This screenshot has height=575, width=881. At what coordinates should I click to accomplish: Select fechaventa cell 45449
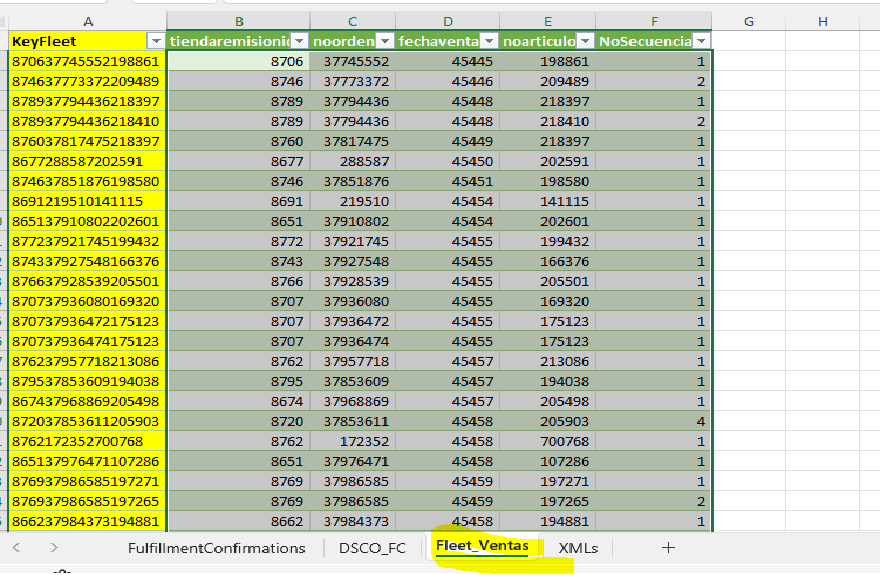[447, 141]
